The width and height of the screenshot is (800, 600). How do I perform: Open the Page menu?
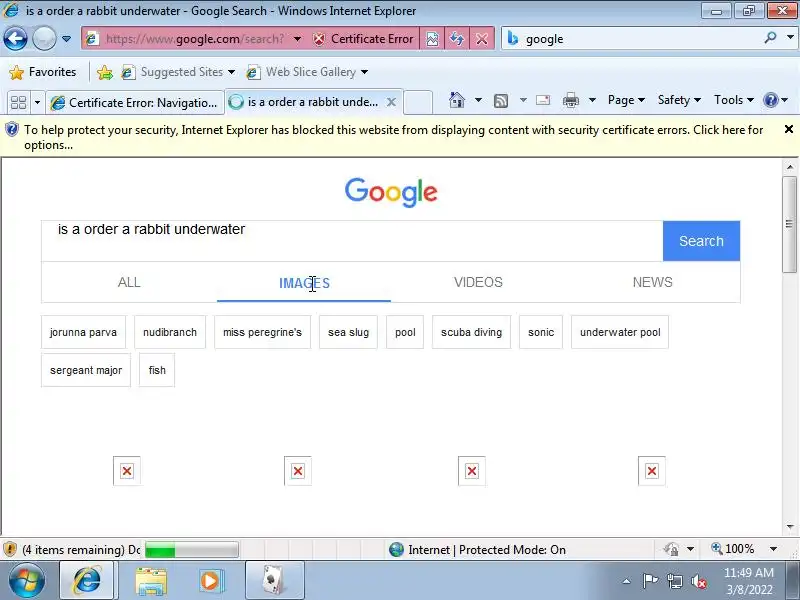626,100
